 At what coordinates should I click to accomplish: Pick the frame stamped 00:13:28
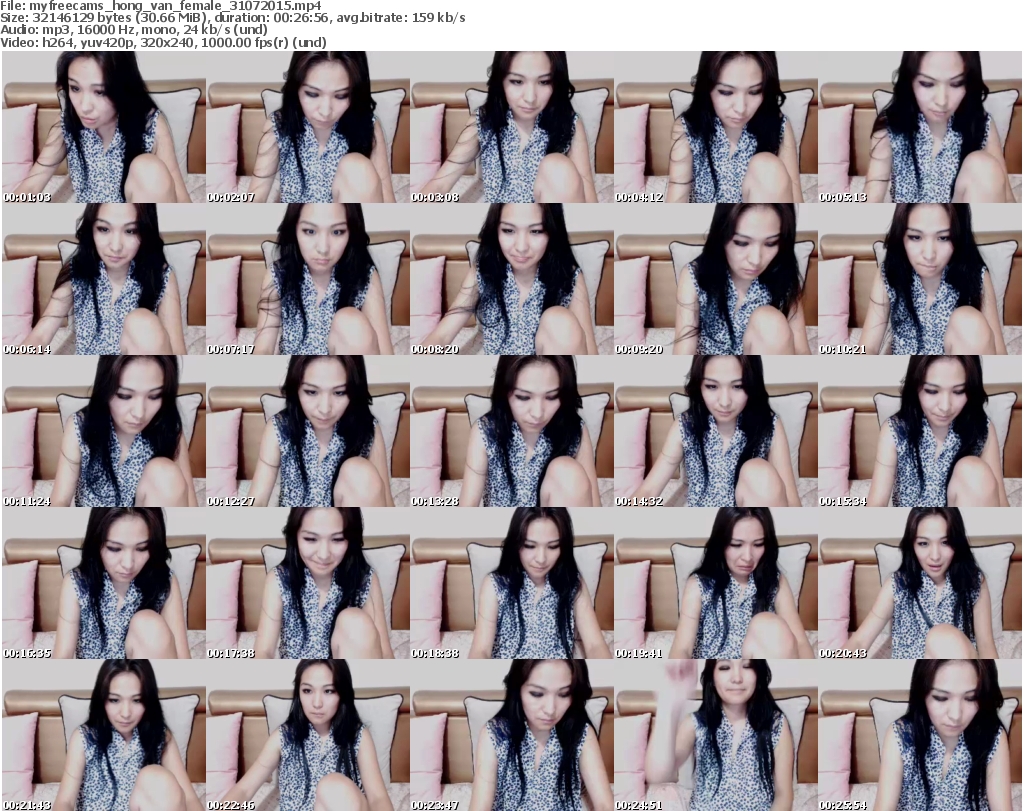pyautogui.click(x=512, y=431)
